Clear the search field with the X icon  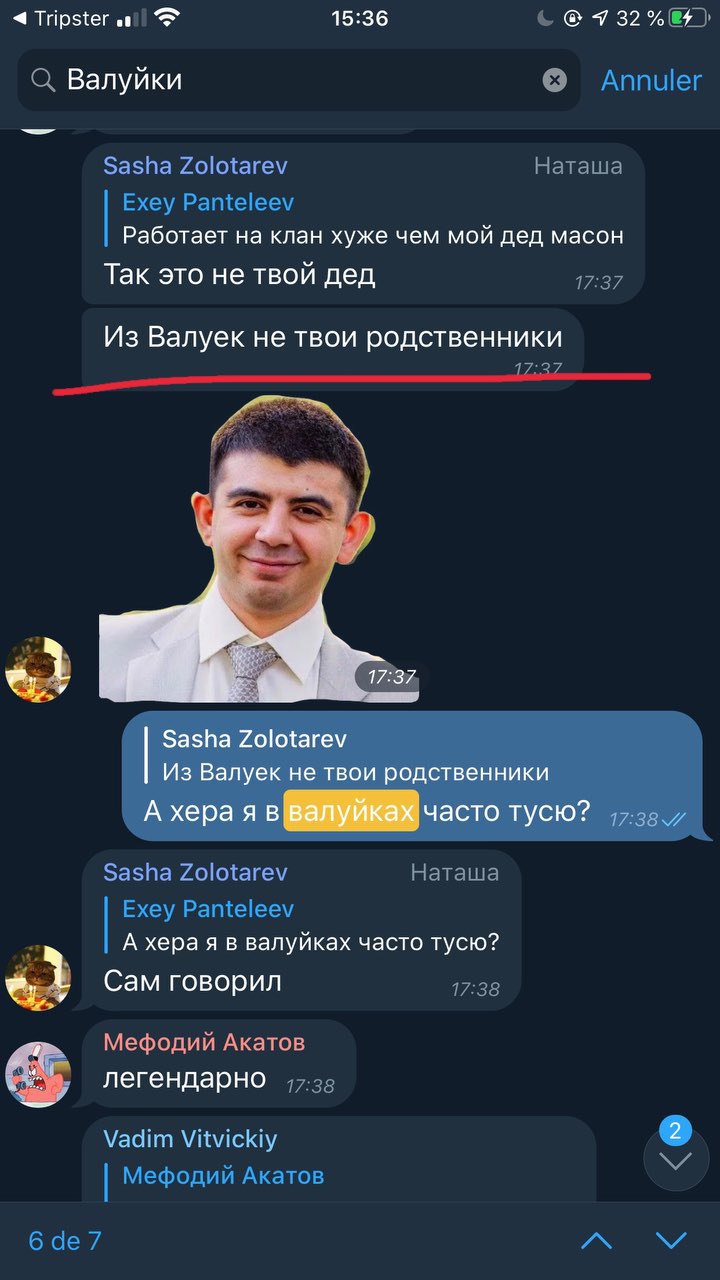click(x=555, y=80)
